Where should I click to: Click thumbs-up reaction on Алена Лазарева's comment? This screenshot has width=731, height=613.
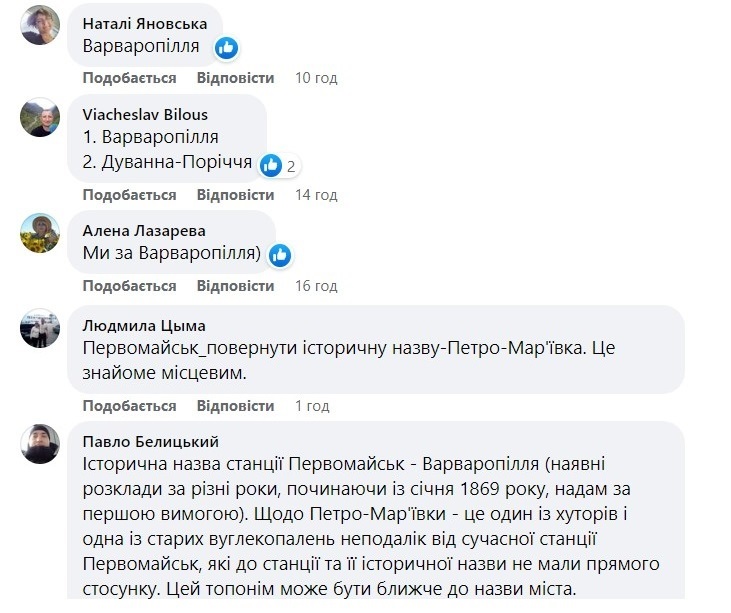280,255
